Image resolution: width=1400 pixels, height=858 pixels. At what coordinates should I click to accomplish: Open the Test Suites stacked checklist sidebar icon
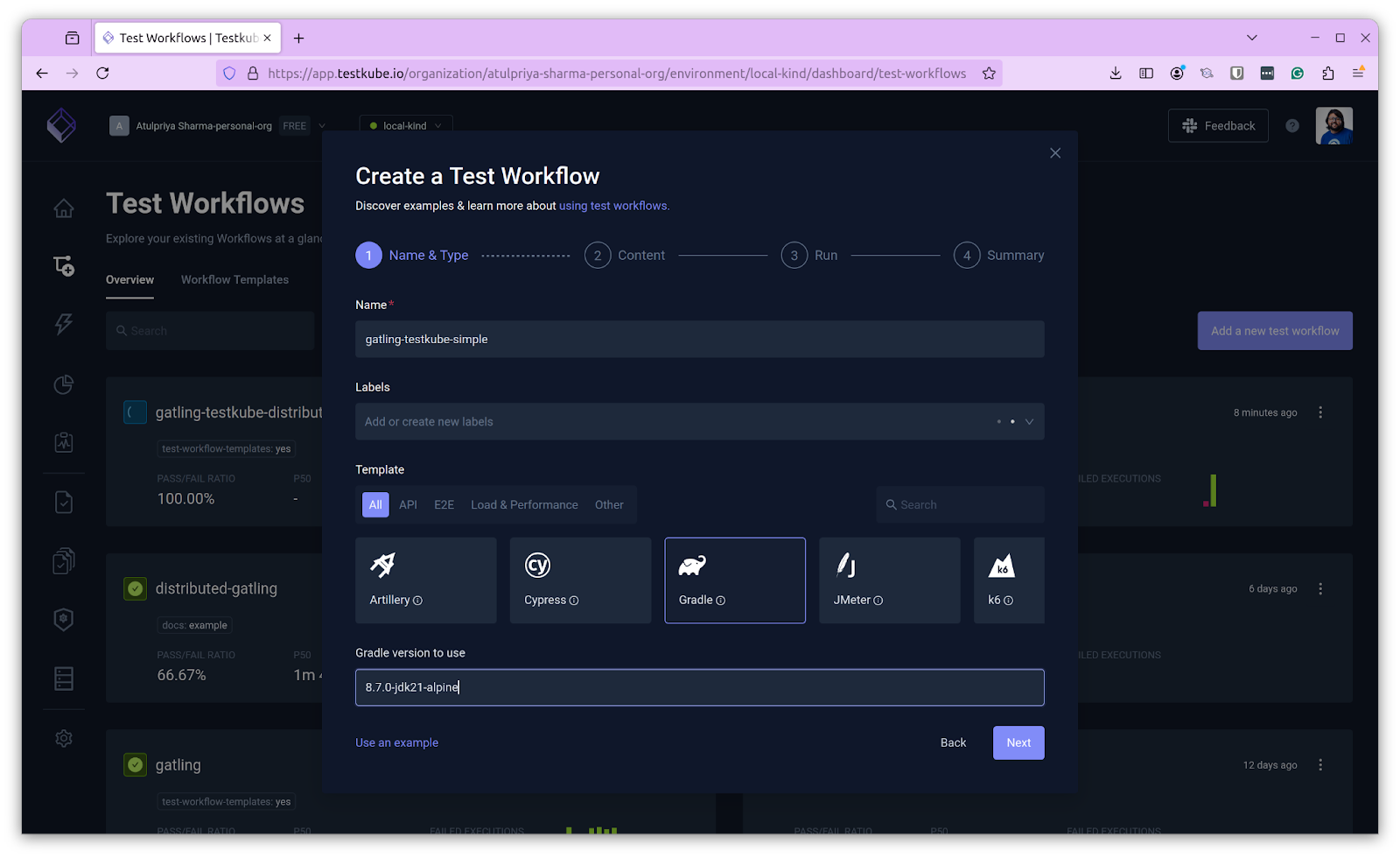[x=64, y=560]
